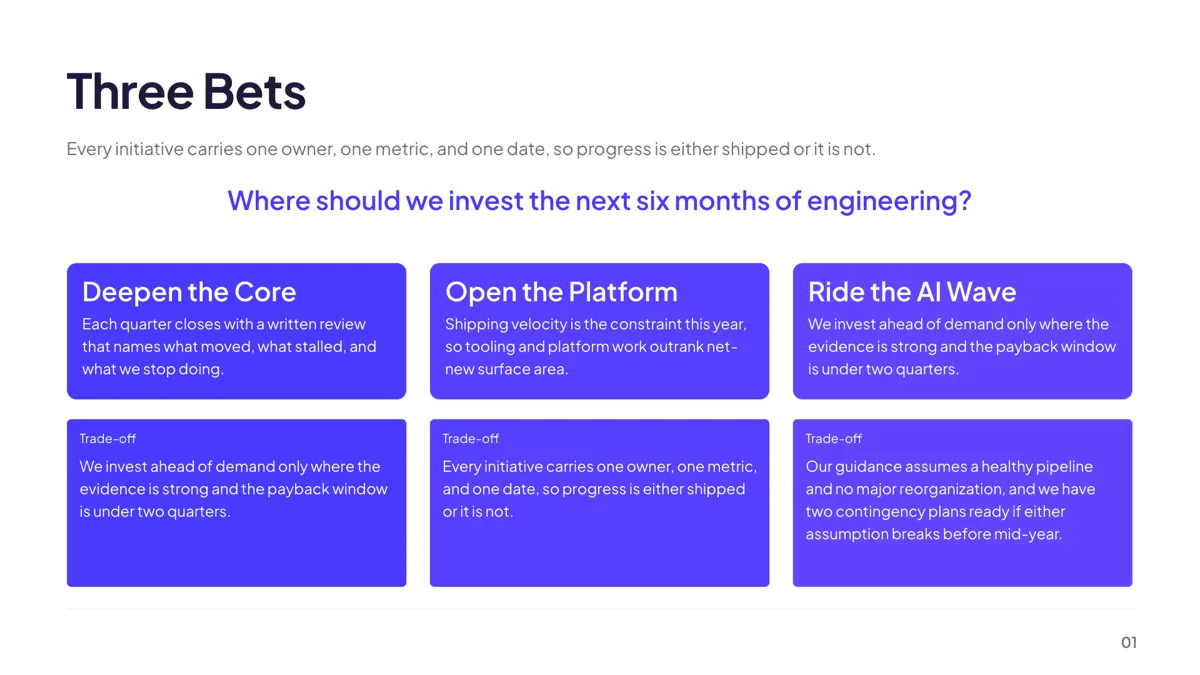Select the Ride the AI Wave heading
The image size is (1200, 675).
coord(912,292)
